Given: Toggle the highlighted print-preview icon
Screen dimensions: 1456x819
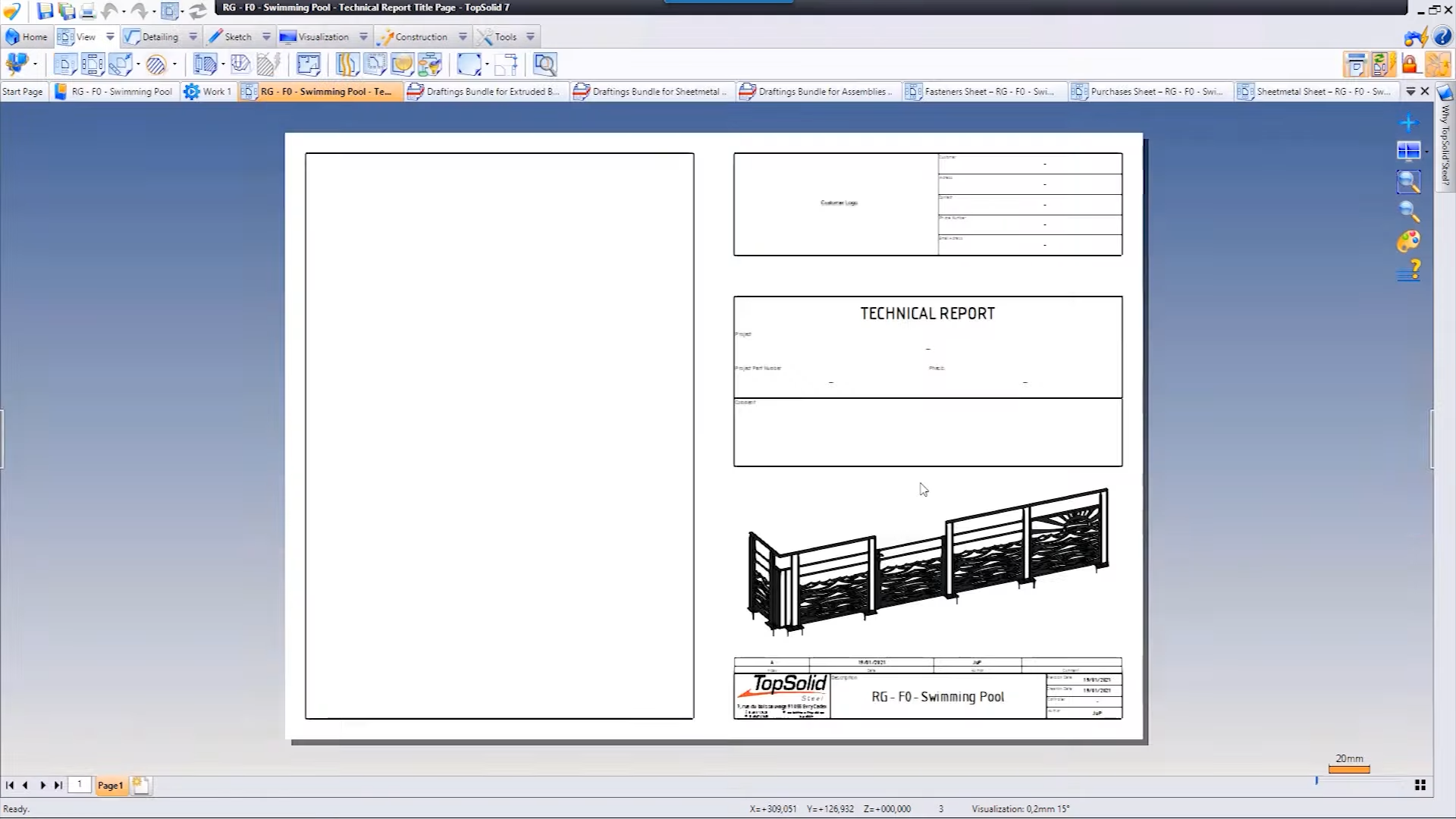Looking at the screenshot, I should pyautogui.click(x=1355, y=65).
